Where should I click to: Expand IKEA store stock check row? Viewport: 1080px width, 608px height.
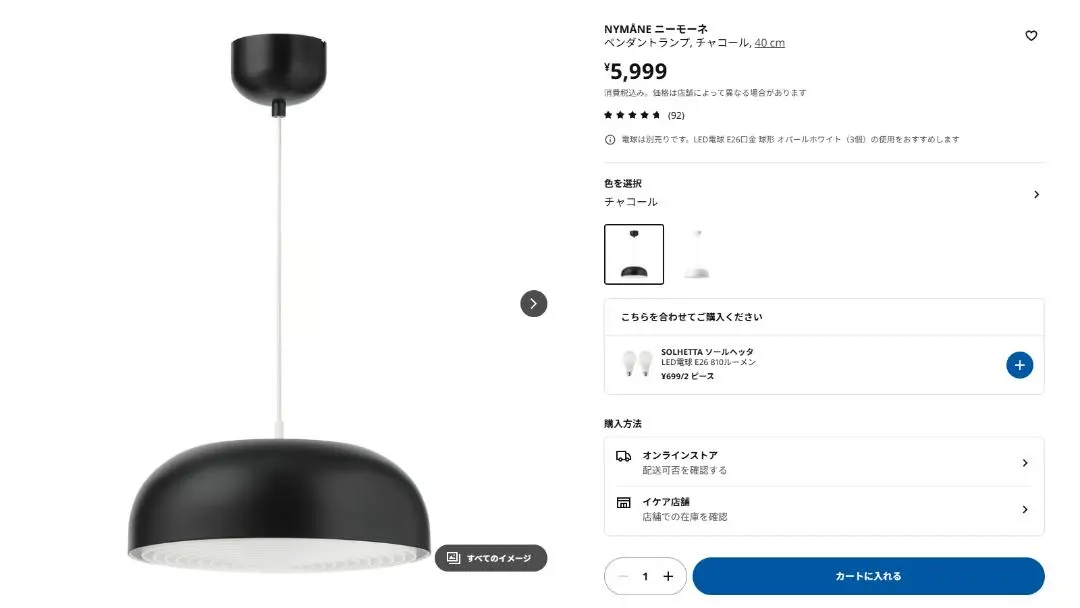click(x=824, y=510)
